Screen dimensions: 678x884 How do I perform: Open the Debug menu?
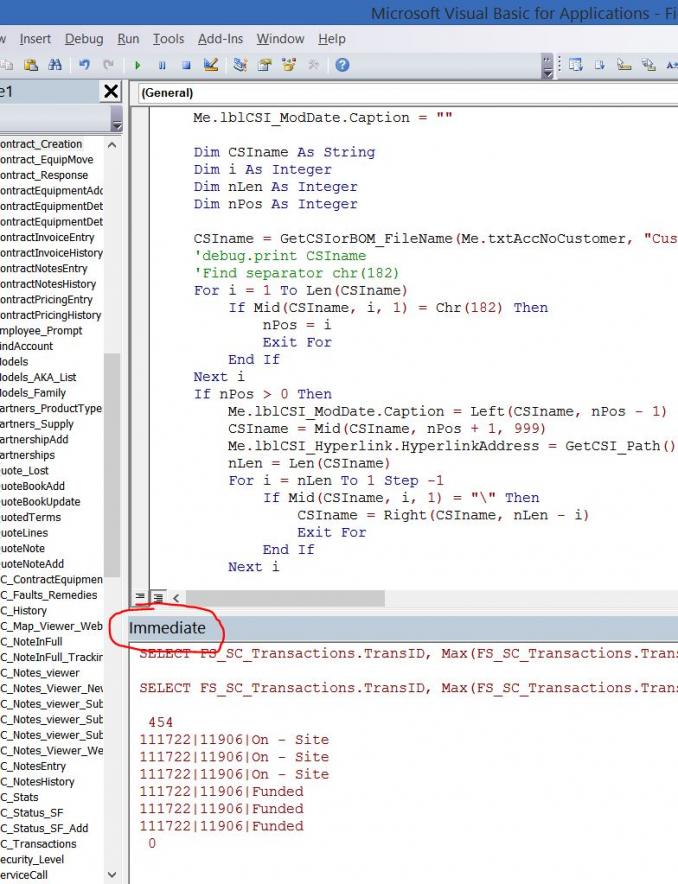pos(84,39)
